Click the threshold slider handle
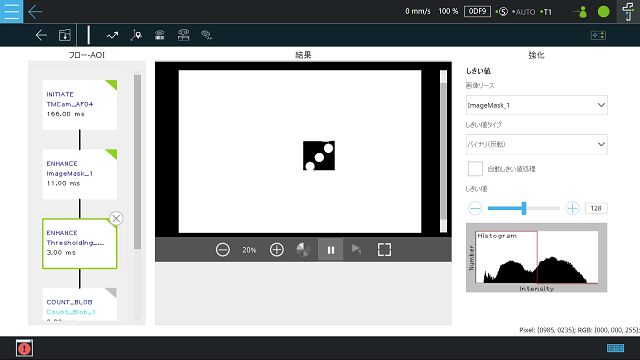 (x=524, y=208)
